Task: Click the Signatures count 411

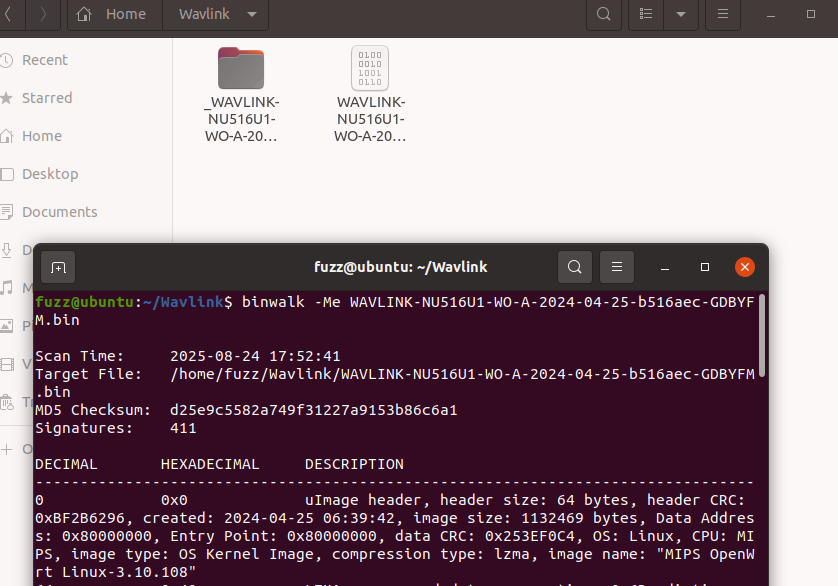Action: tap(183, 428)
